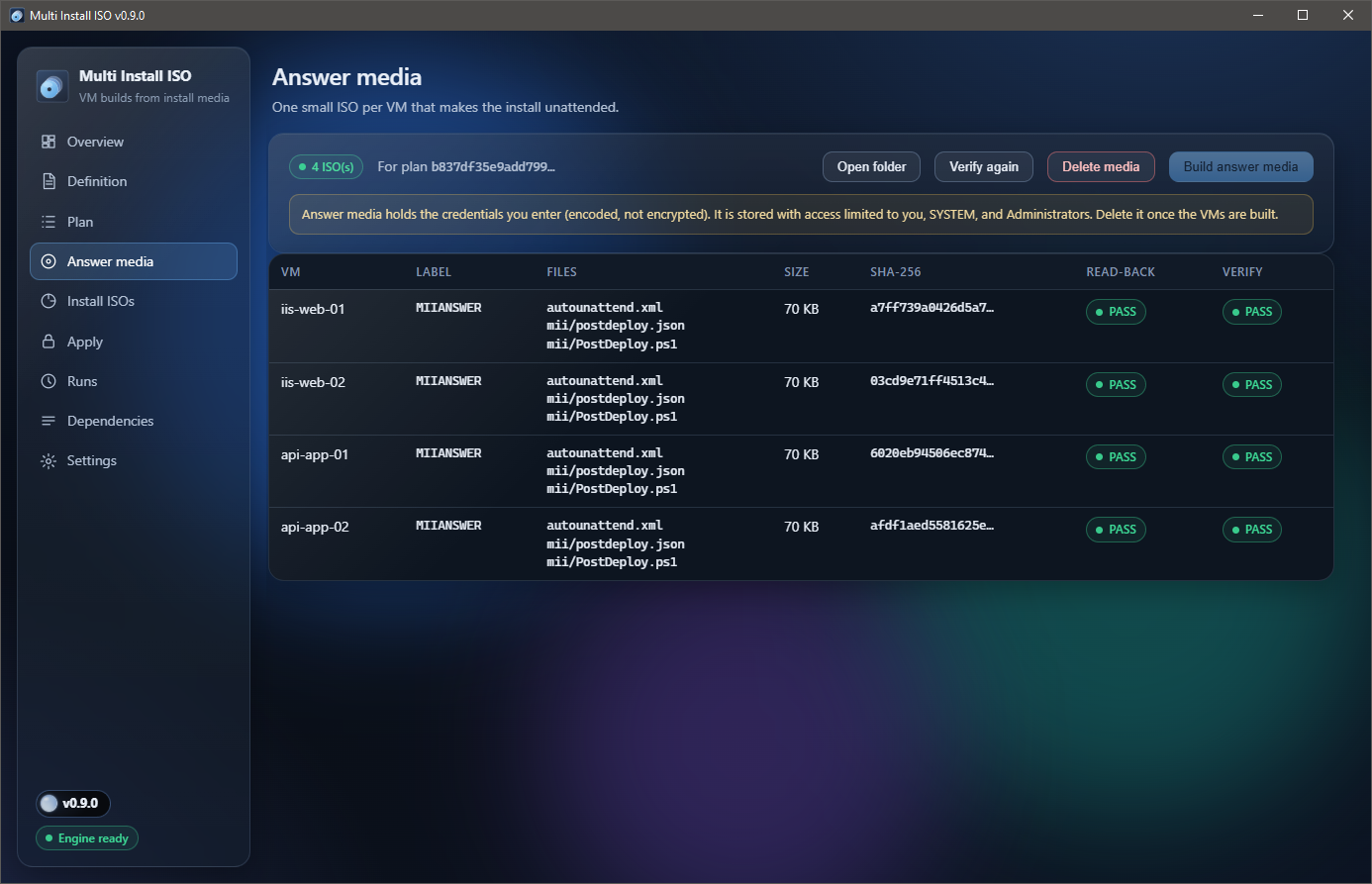Click the SHA-256 hash afdf1aed5581625e
Viewport: 1372px width, 884px height.
pyautogui.click(x=931, y=526)
